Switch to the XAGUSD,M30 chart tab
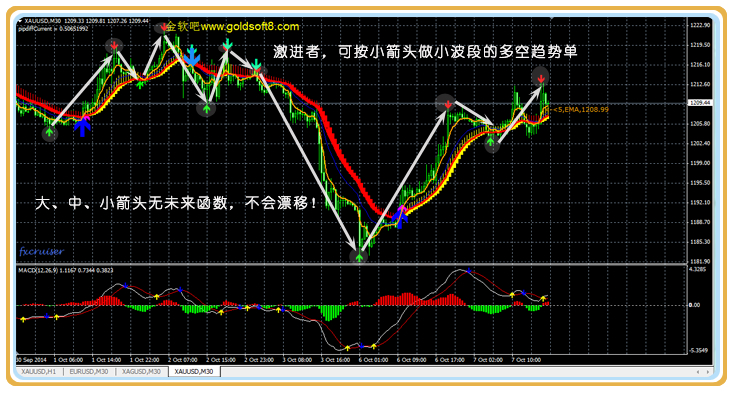This screenshot has height=393, width=735. click(x=142, y=372)
